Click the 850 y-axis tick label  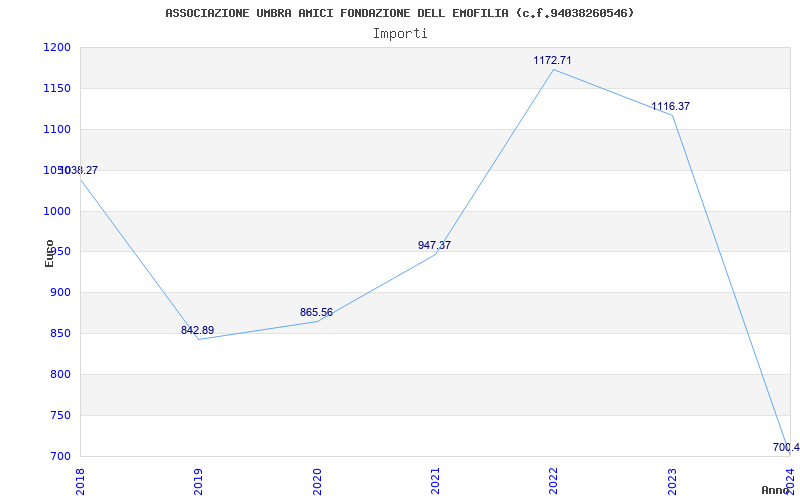tap(60, 334)
